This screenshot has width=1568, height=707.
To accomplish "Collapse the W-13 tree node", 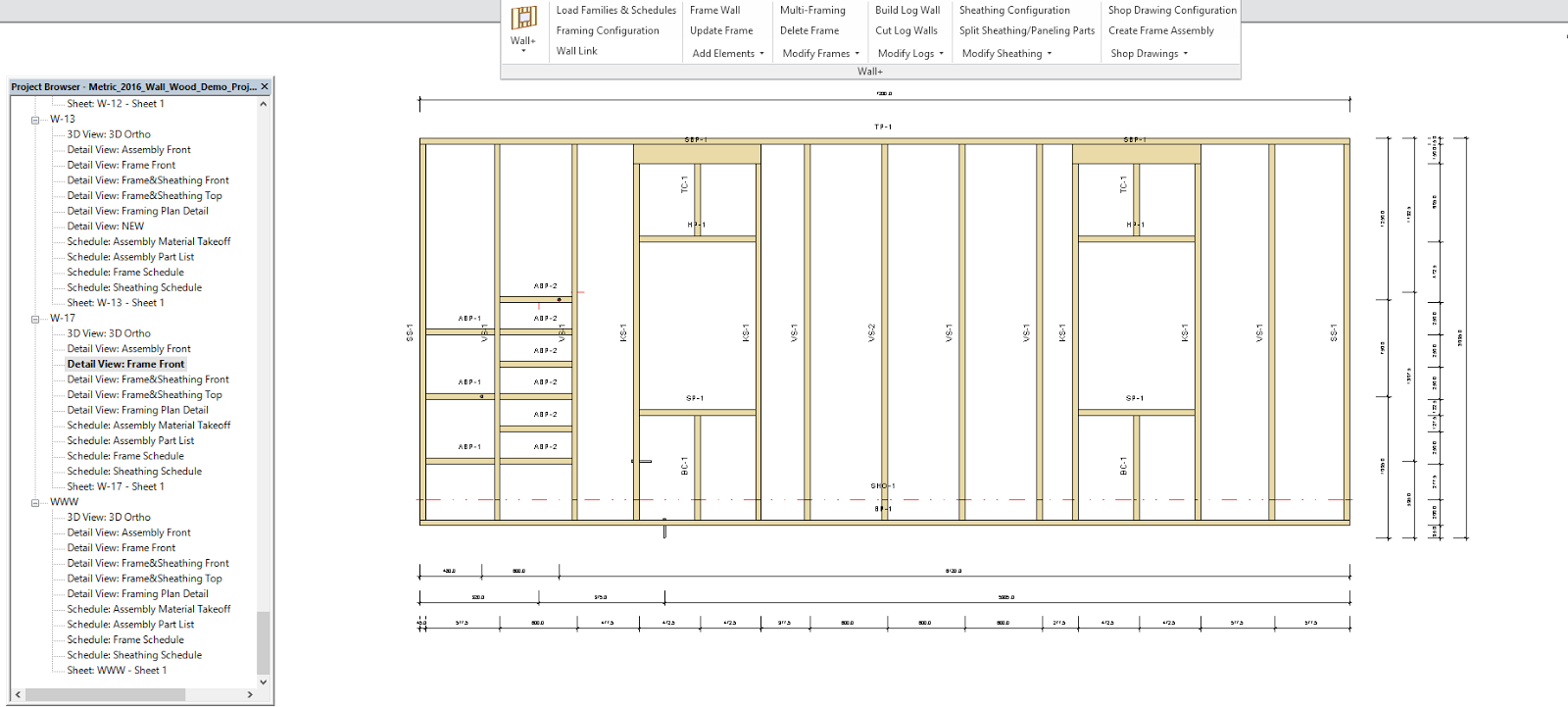I will 35,120.
